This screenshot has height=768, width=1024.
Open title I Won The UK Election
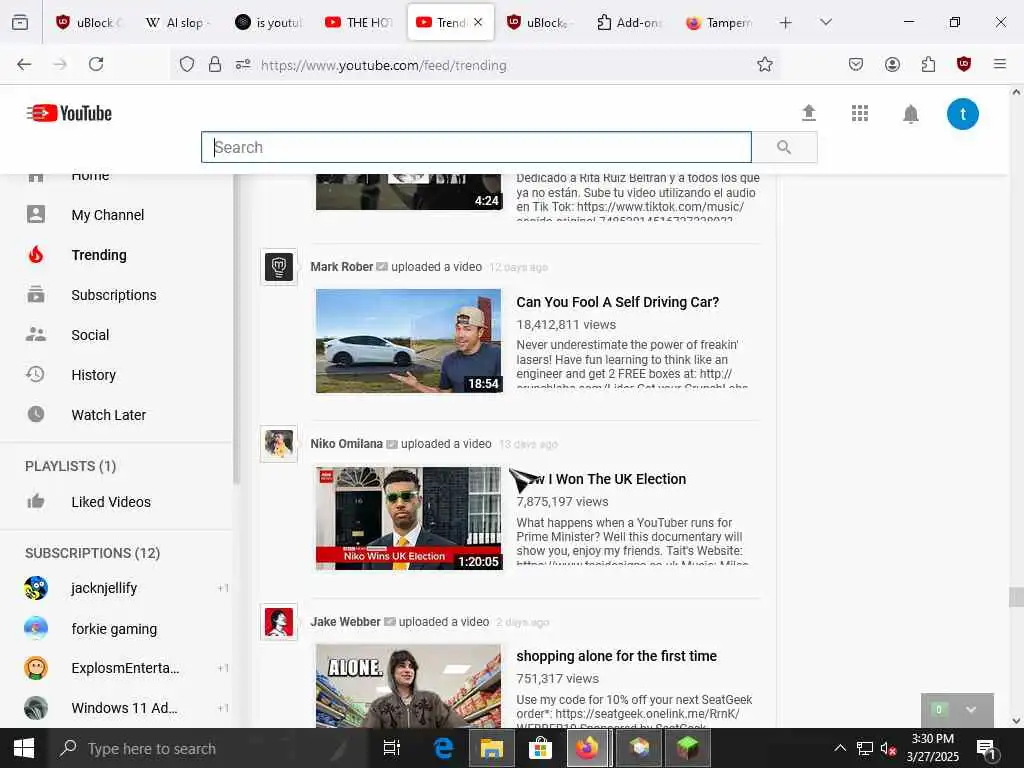(601, 479)
